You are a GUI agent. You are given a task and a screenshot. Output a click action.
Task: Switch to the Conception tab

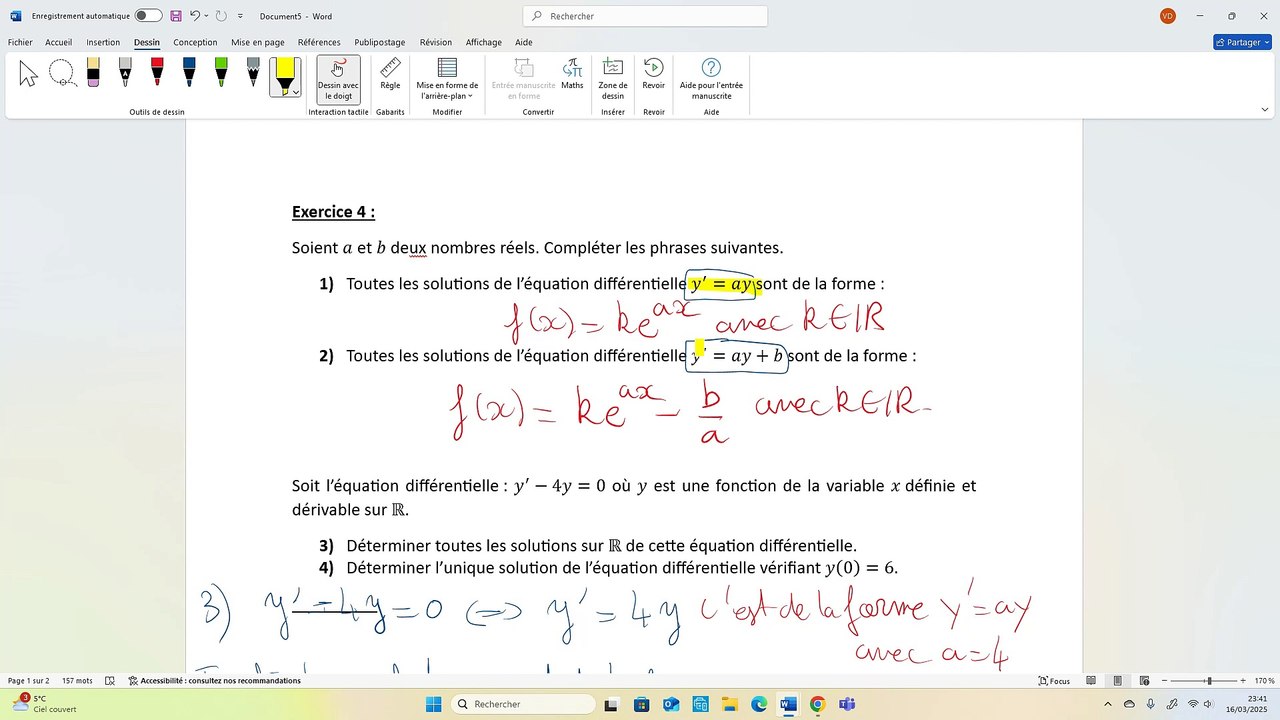195,42
